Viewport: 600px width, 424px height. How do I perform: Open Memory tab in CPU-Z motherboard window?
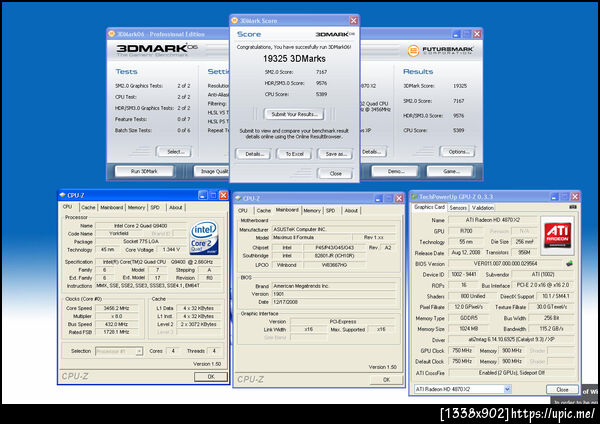click(312, 210)
